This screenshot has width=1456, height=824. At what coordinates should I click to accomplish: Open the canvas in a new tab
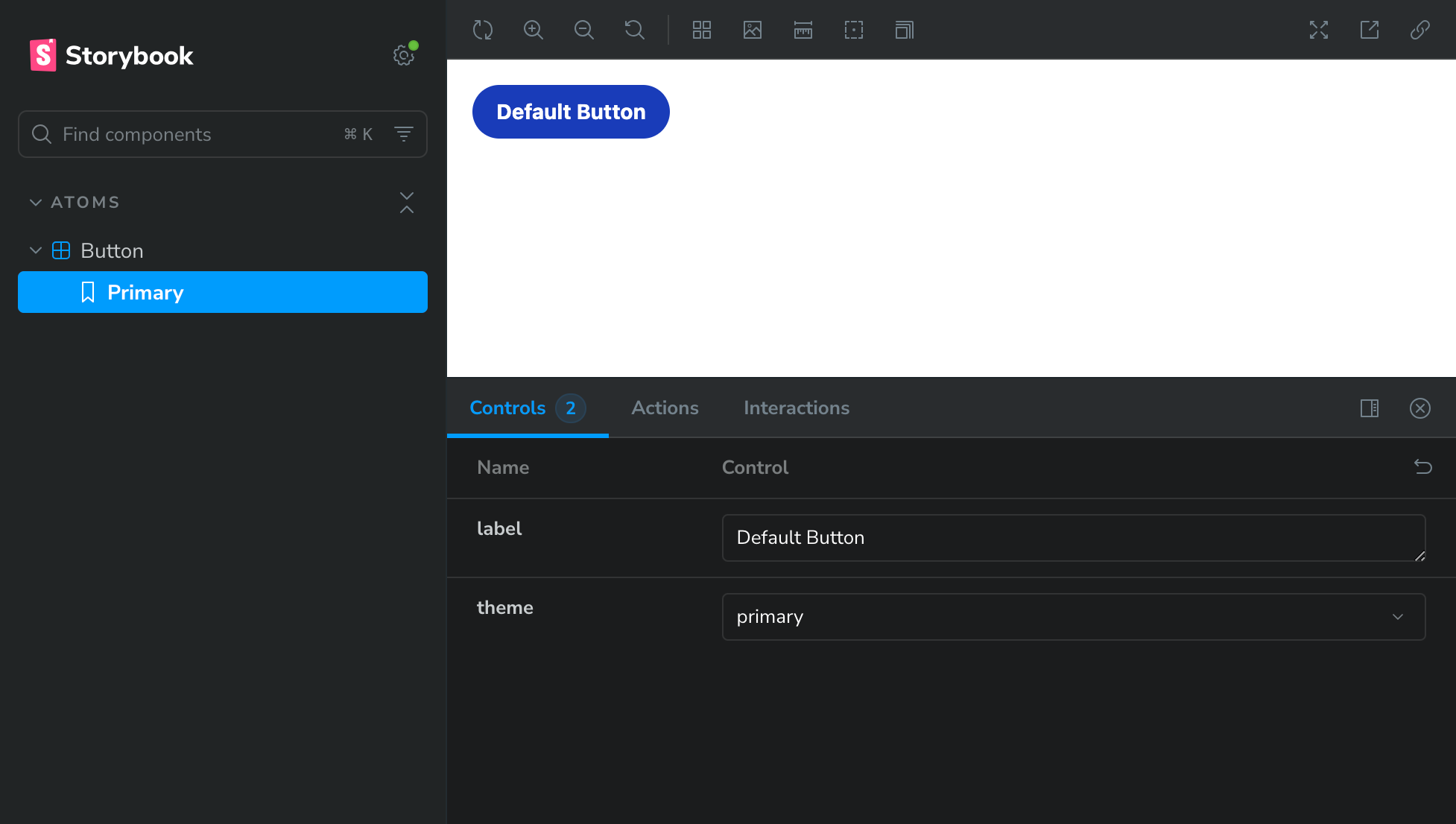pos(1369,30)
